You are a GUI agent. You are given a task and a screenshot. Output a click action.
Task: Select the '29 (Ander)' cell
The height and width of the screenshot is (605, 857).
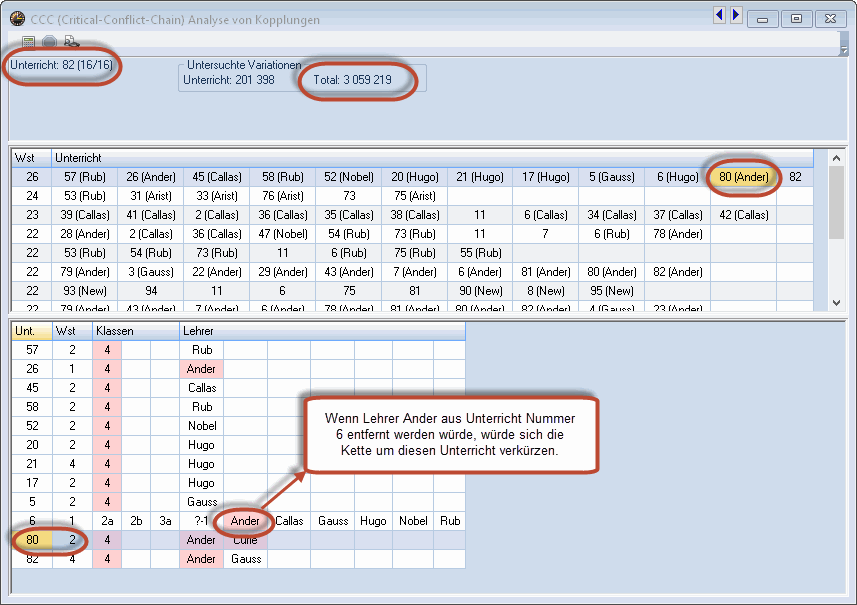[x=283, y=272]
